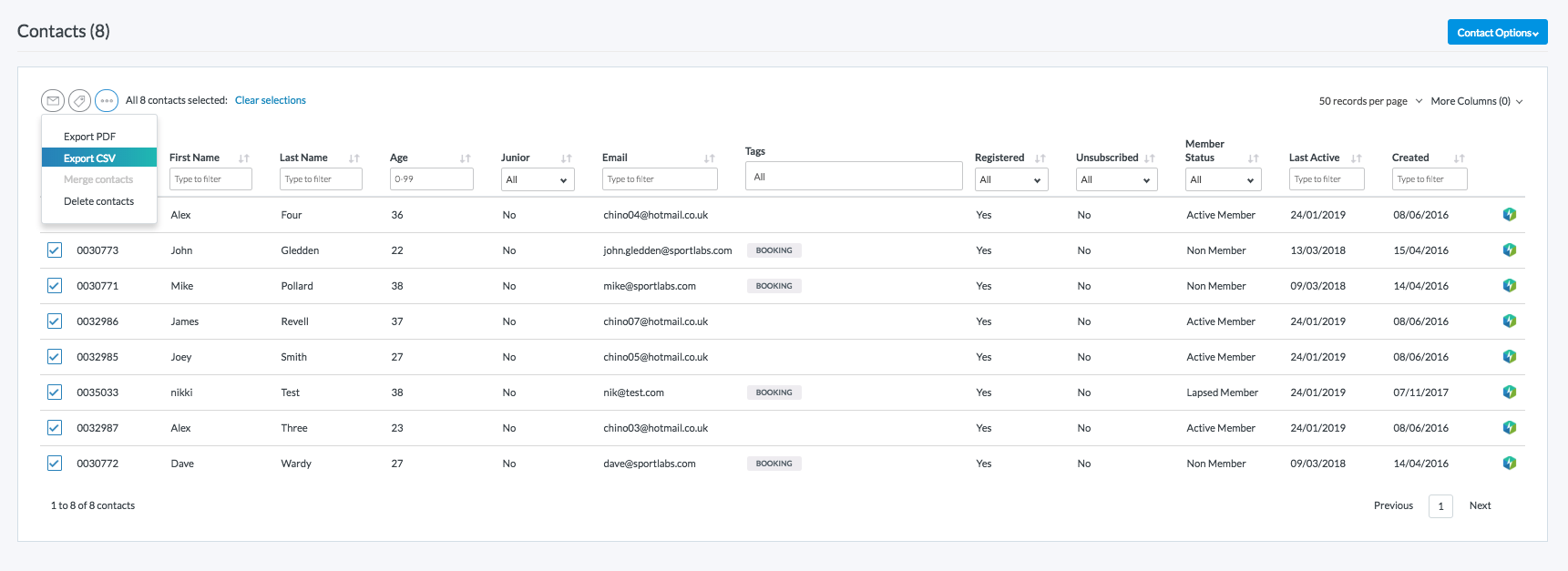The height and width of the screenshot is (571, 1568).
Task: Click the Clear selections link
Action: [270, 100]
